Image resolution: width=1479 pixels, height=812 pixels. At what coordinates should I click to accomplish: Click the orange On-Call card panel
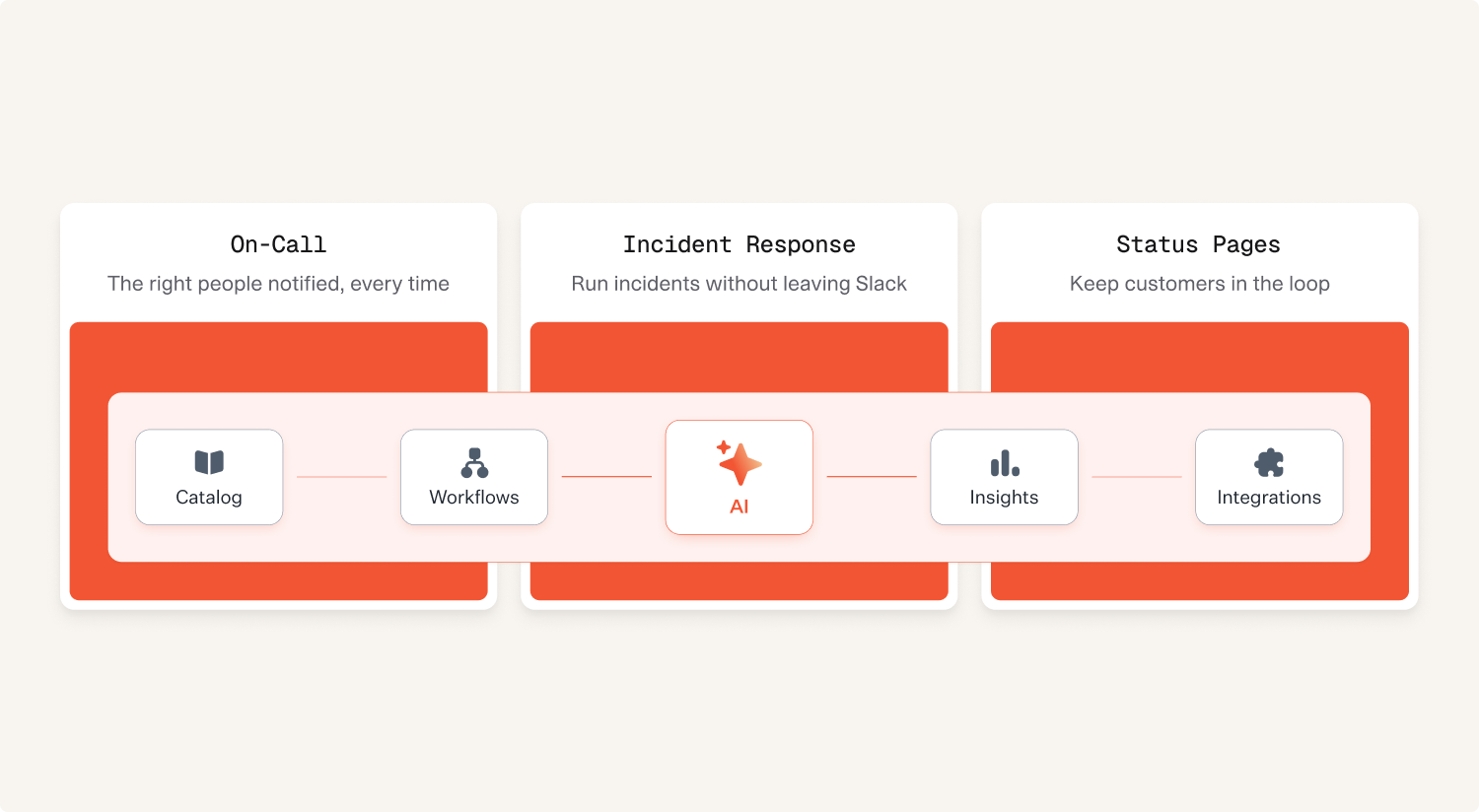(x=279, y=356)
